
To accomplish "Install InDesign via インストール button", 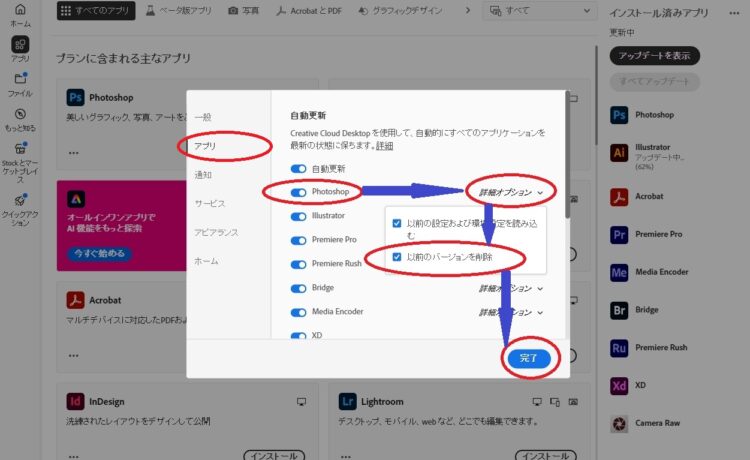I will pos(274,456).
